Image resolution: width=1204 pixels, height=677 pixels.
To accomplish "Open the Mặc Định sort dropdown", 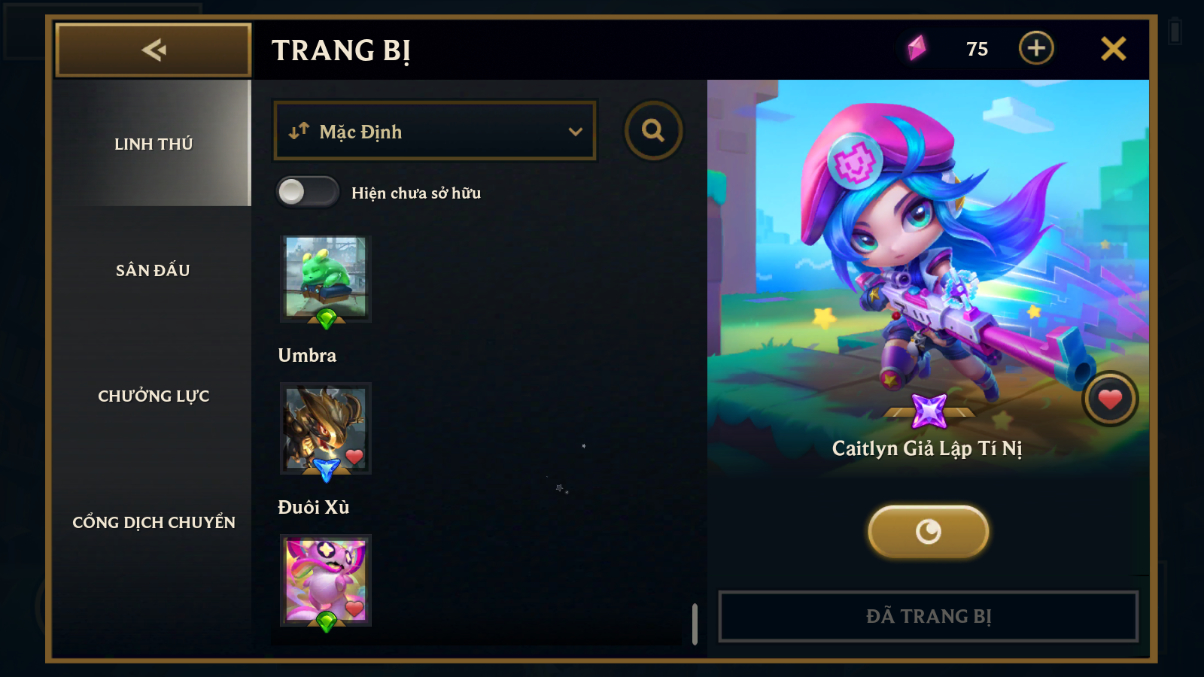I will [435, 131].
